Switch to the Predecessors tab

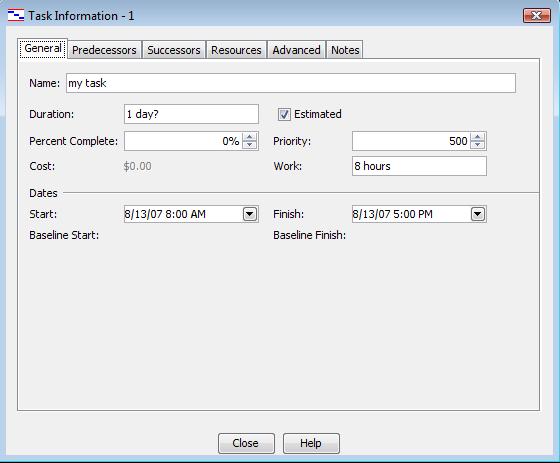tap(104, 50)
